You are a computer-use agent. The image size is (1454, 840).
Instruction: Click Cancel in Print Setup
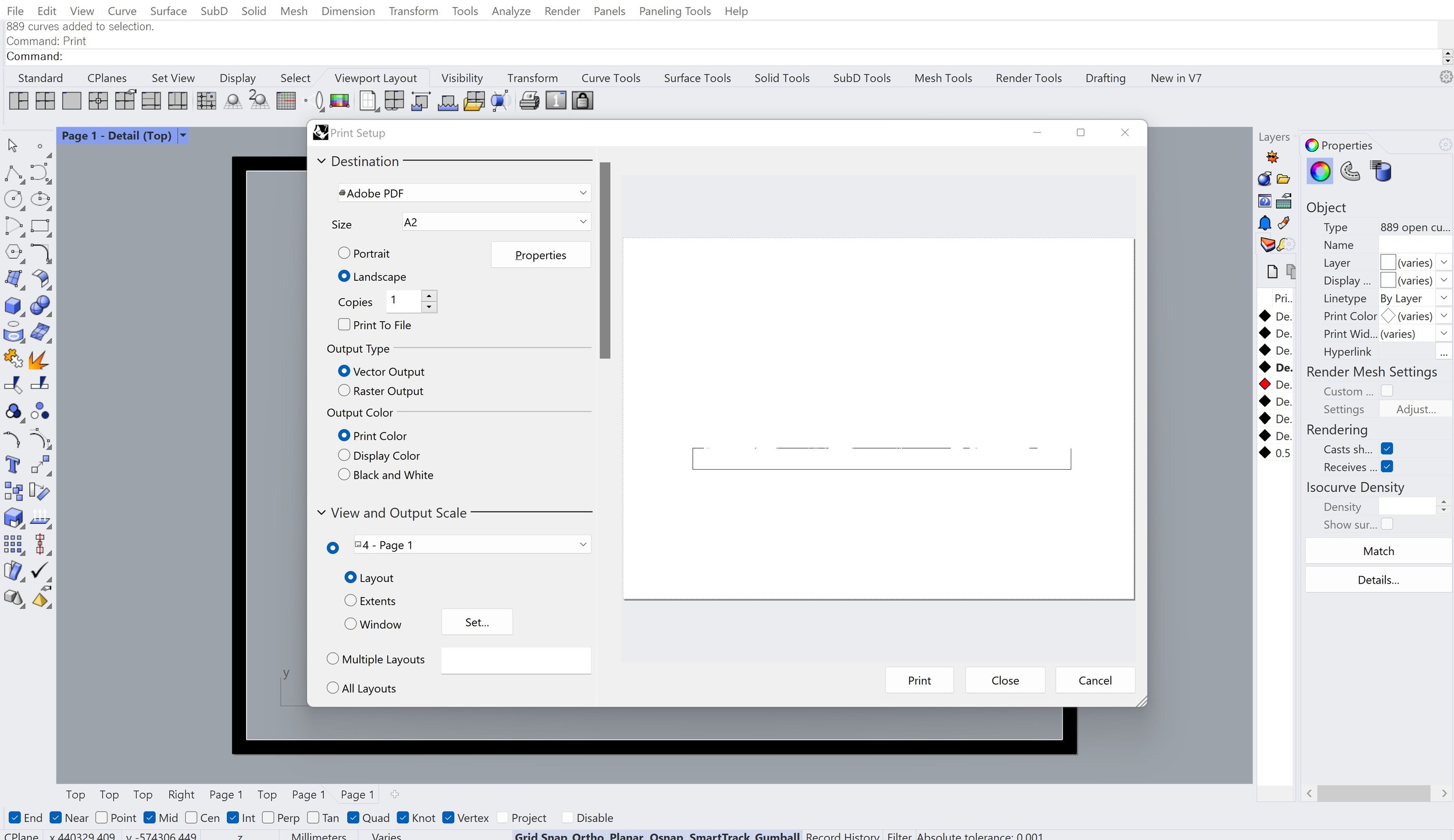(x=1095, y=680)
